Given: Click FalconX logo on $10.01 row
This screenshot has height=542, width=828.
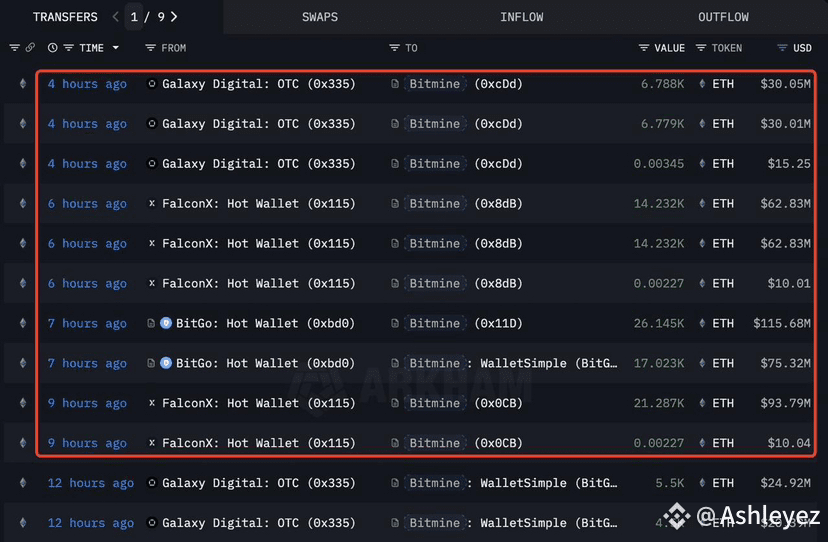Looking at the screenshot, I should [x=152, y=283].
